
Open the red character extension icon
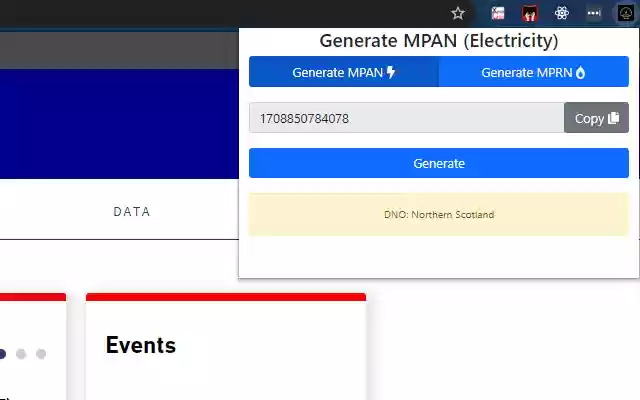coord(530,13)
